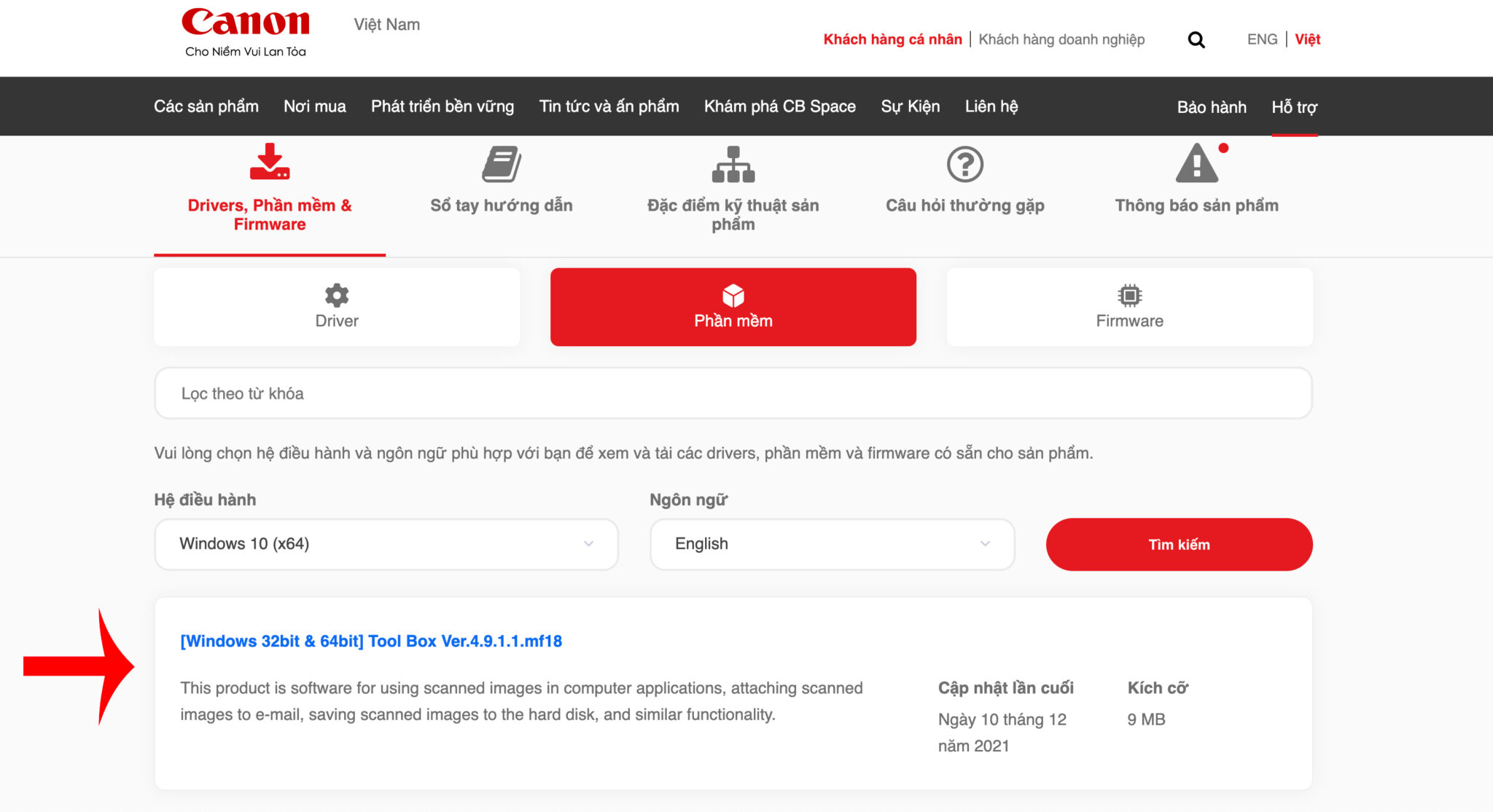Click the Ngày 10 tháng 12 năm 2021 date
Viewport: 1493px width, 812px height.
(x=1002, y=733)
